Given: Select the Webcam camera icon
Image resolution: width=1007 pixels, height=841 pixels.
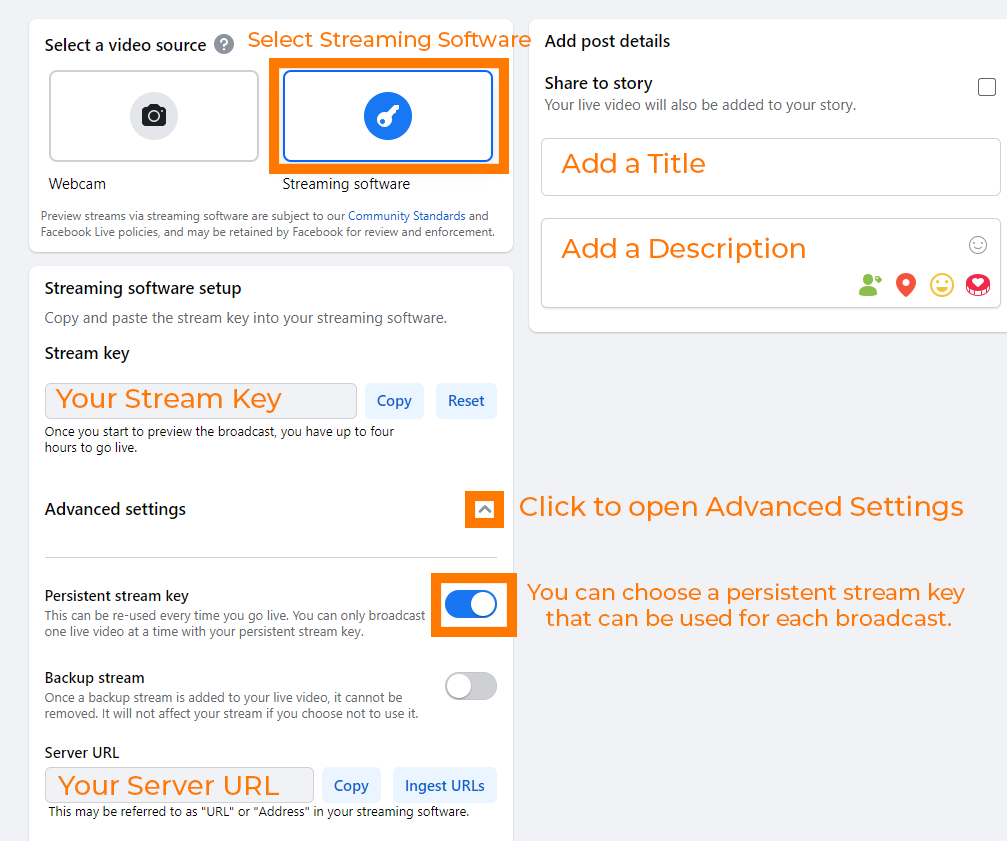Looking at the screenshot, I should coord(154,116).
